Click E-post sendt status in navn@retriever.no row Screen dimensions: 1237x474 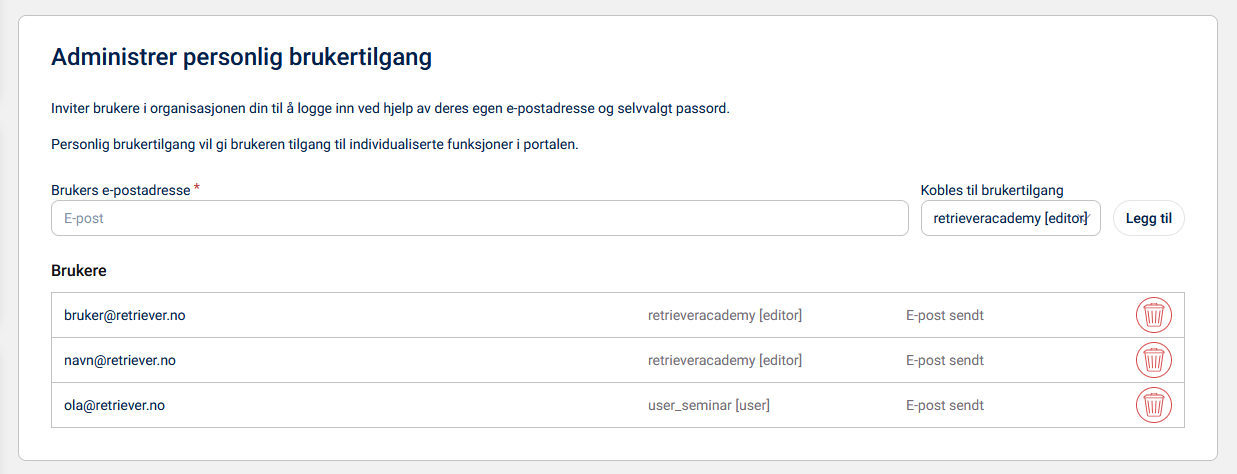tap(944, 360)
